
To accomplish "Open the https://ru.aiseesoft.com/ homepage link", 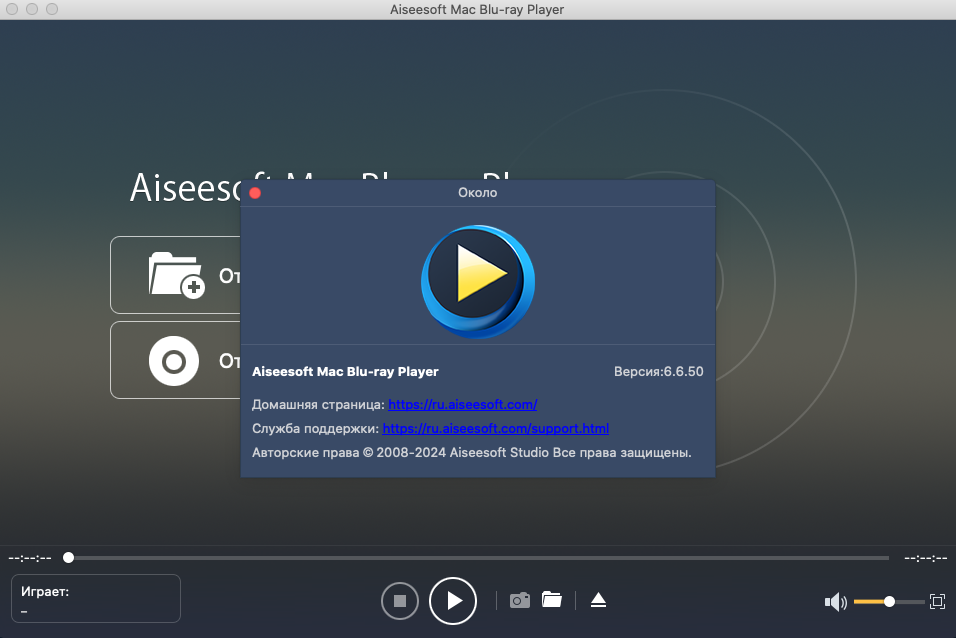I will pos(462,405).
